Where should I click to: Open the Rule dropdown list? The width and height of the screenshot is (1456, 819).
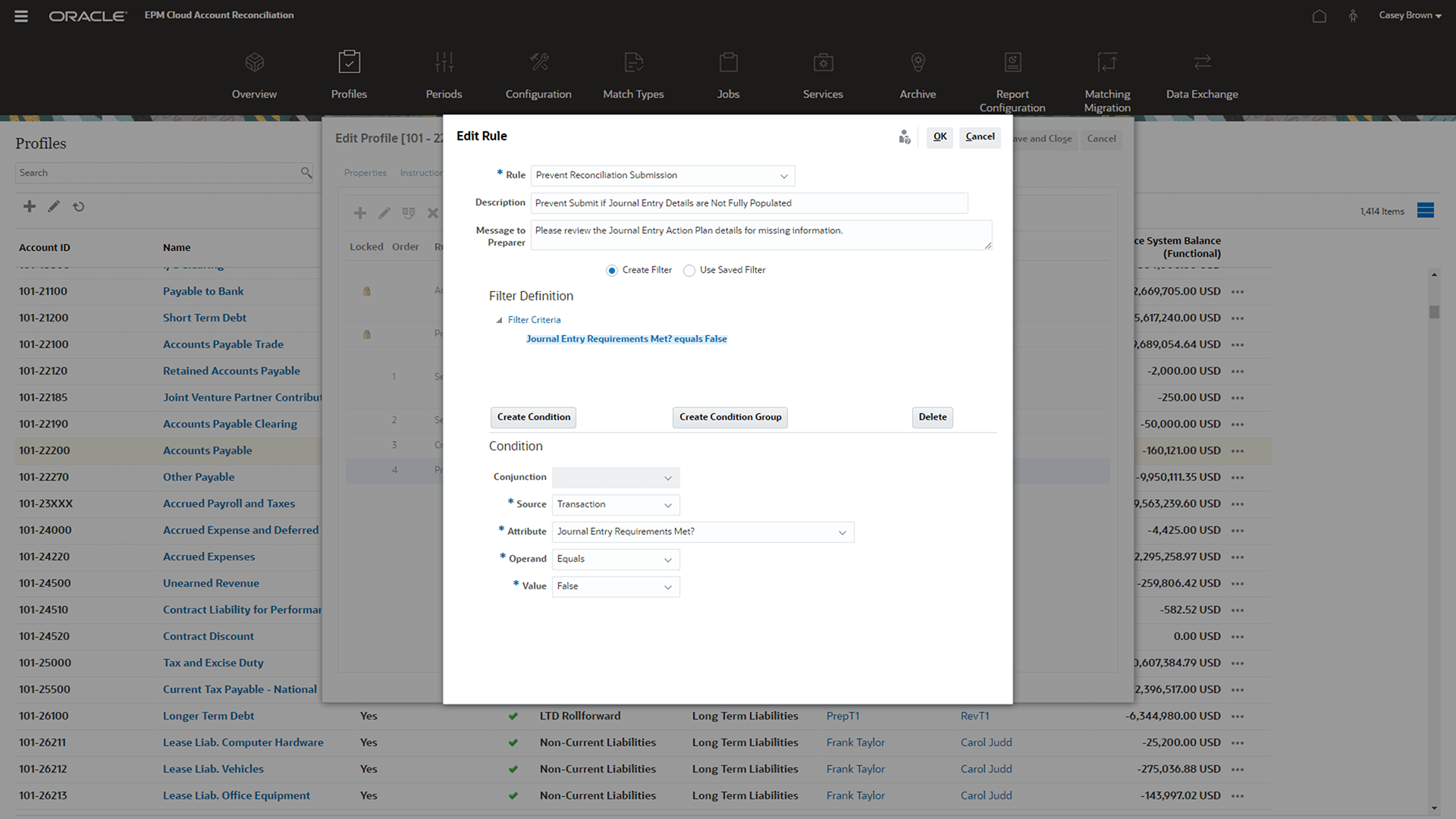(x=783, y=176)
